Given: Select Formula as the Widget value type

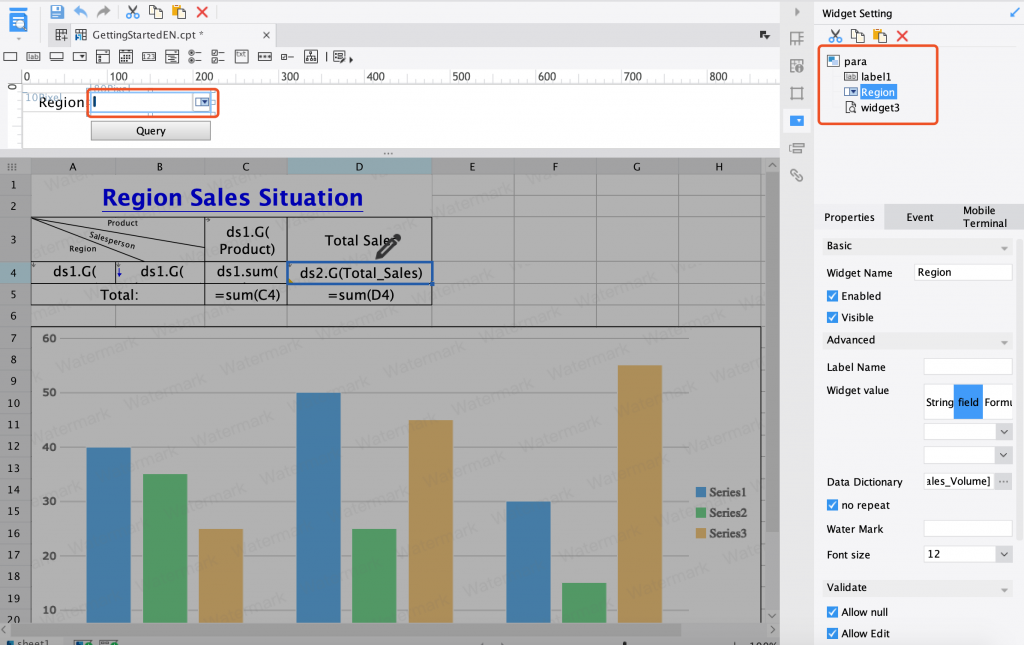Looking at the screenshot, I should [x=1000, y=402].
